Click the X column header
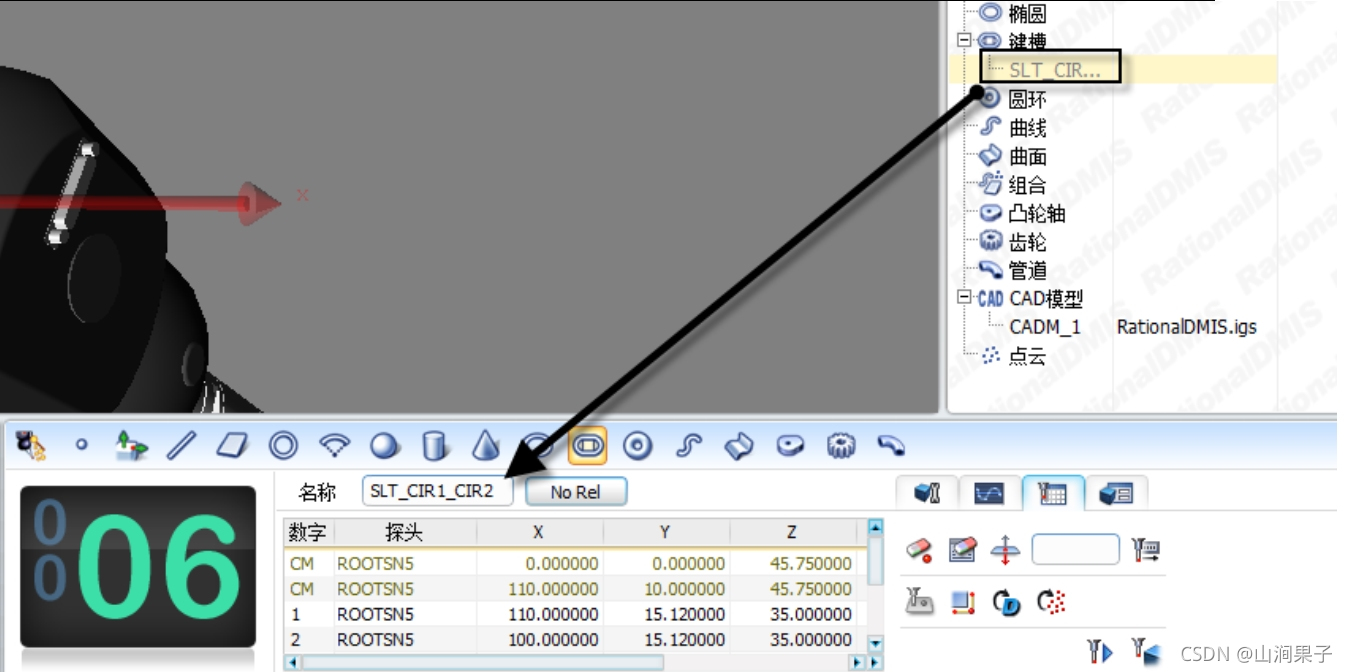 coord(539,532)
